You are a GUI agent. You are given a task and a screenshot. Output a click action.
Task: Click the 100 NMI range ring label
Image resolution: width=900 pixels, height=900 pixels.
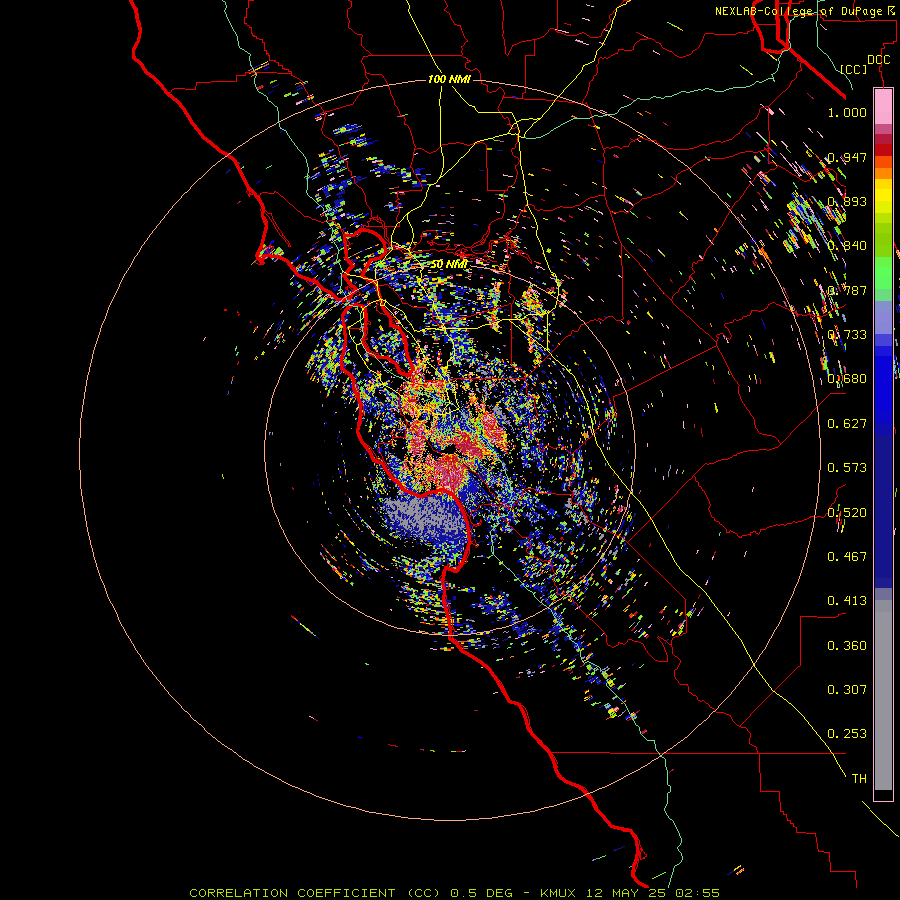pyautogui.click(x=449, y=79)
